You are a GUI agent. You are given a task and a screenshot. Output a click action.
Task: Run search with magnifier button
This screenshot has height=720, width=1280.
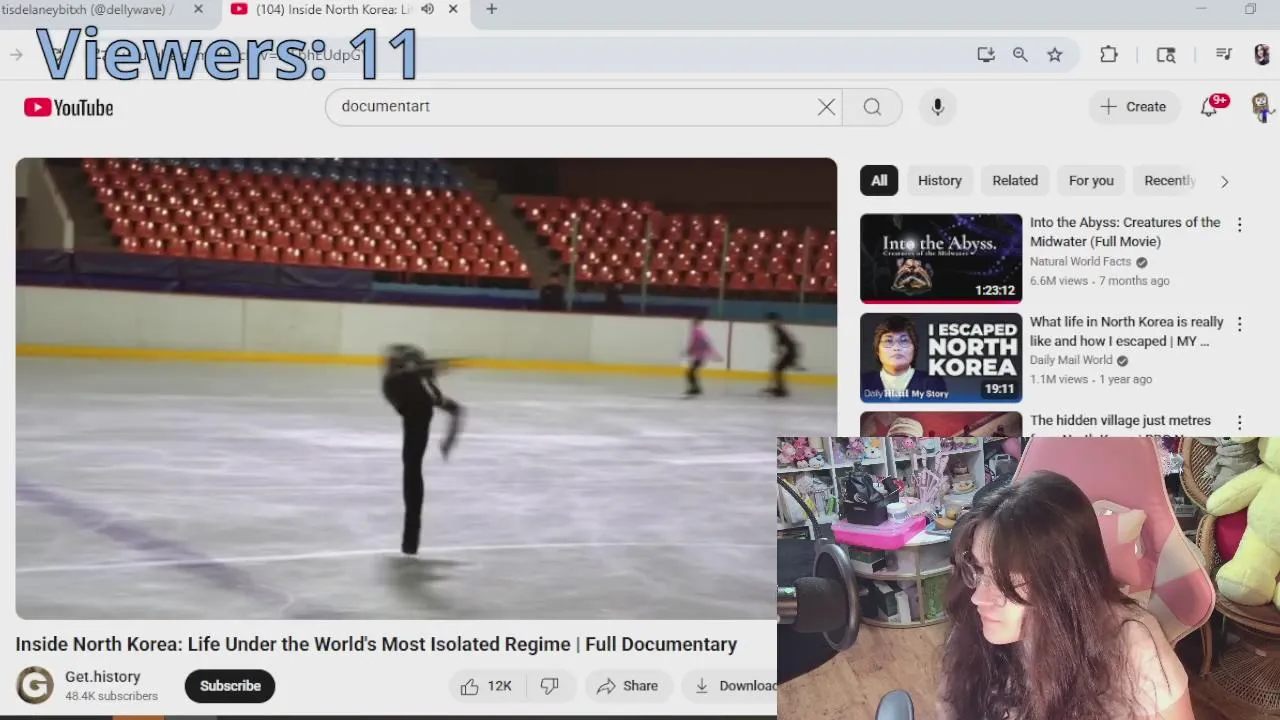872,107
